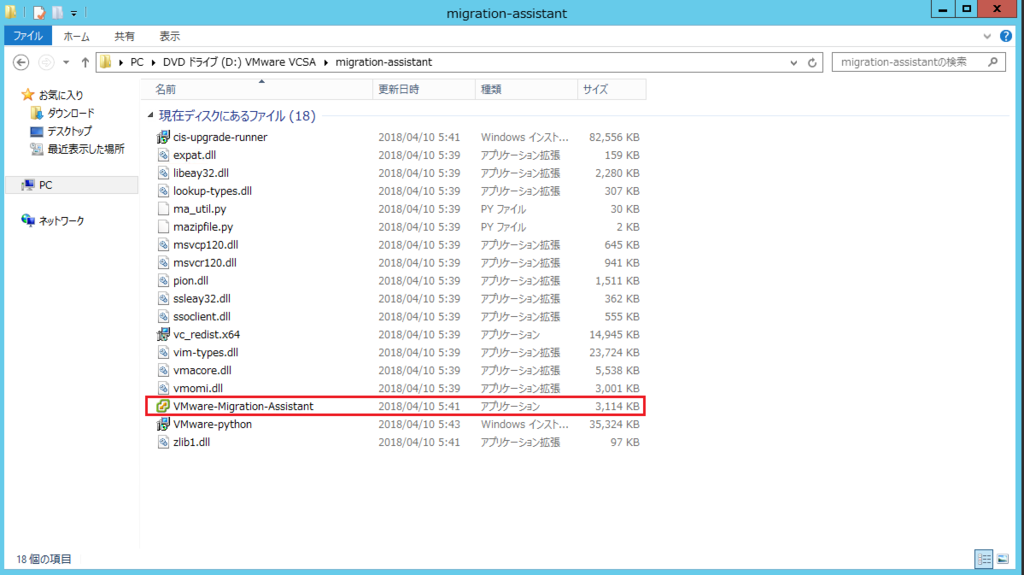
Task: Click the mazipfile.py file icon
Action: (x=163, y=227)
